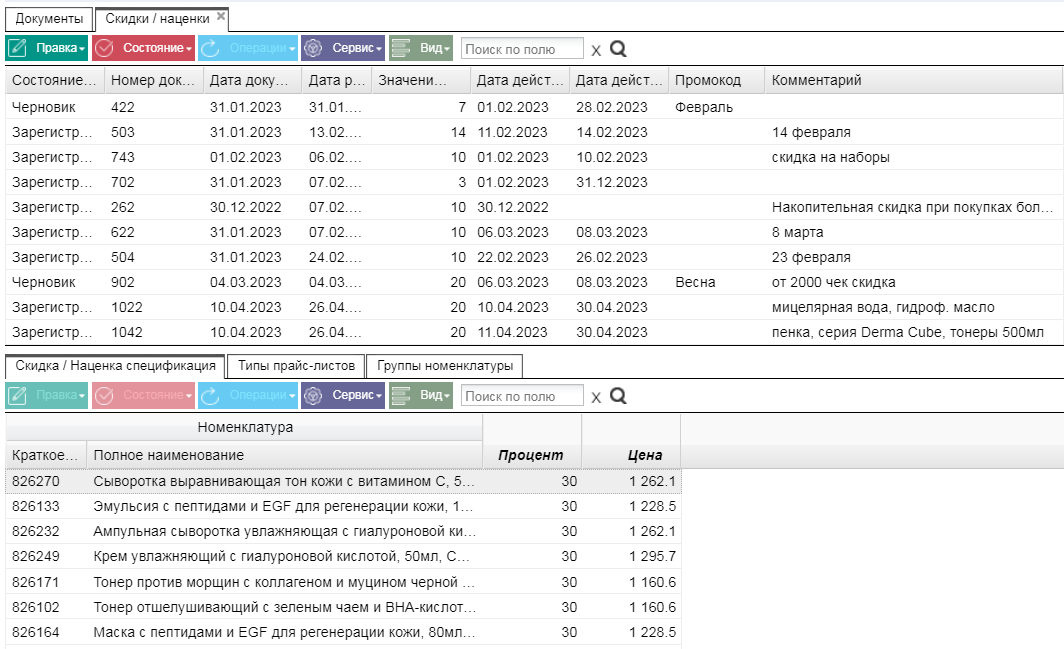Sort by Состояние column header
The image size is (1064, 649).
(55, 80)
